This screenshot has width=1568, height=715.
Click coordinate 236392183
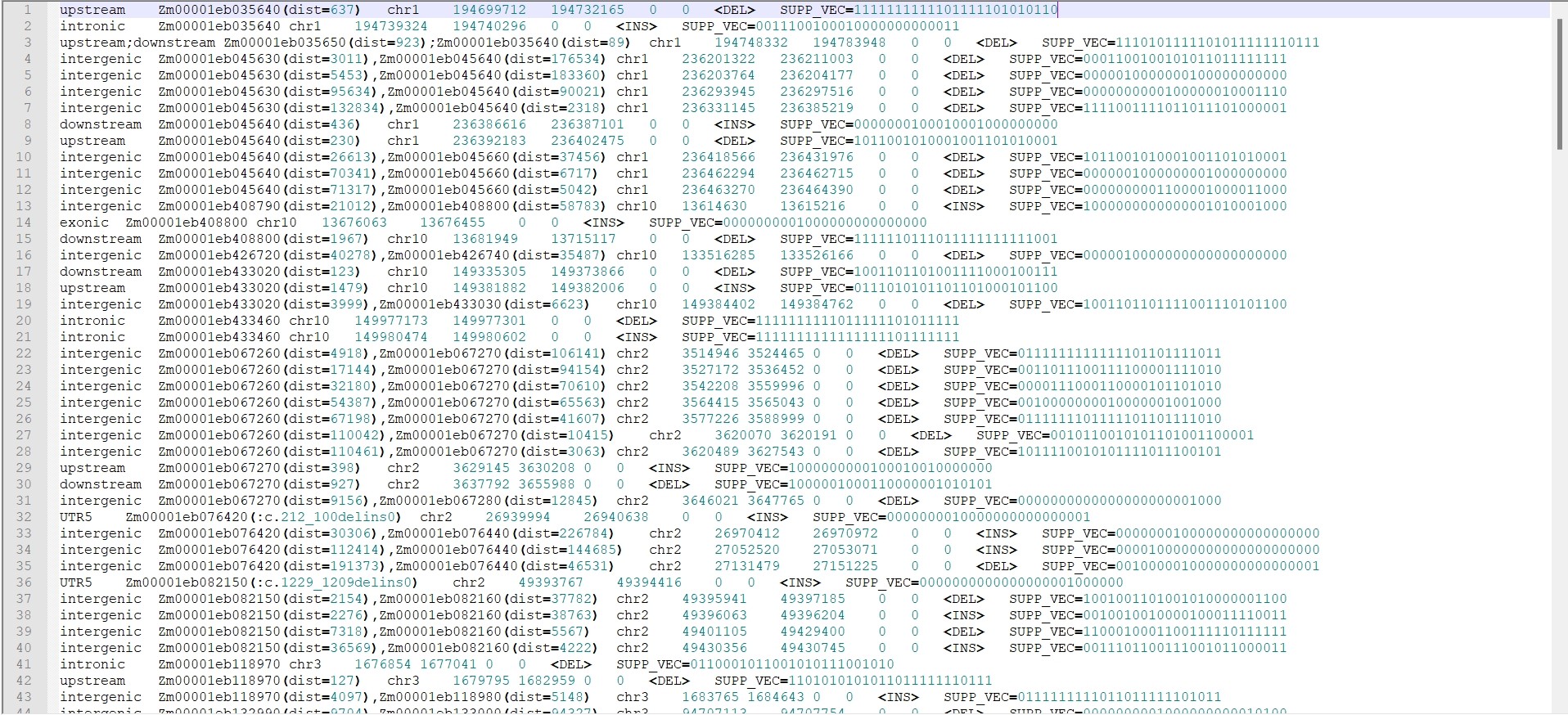[489, 141]
